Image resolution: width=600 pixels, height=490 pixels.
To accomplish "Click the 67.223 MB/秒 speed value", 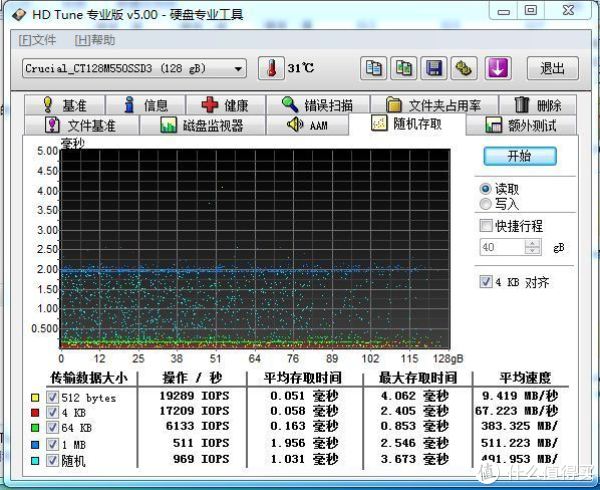I will (517, 411).
